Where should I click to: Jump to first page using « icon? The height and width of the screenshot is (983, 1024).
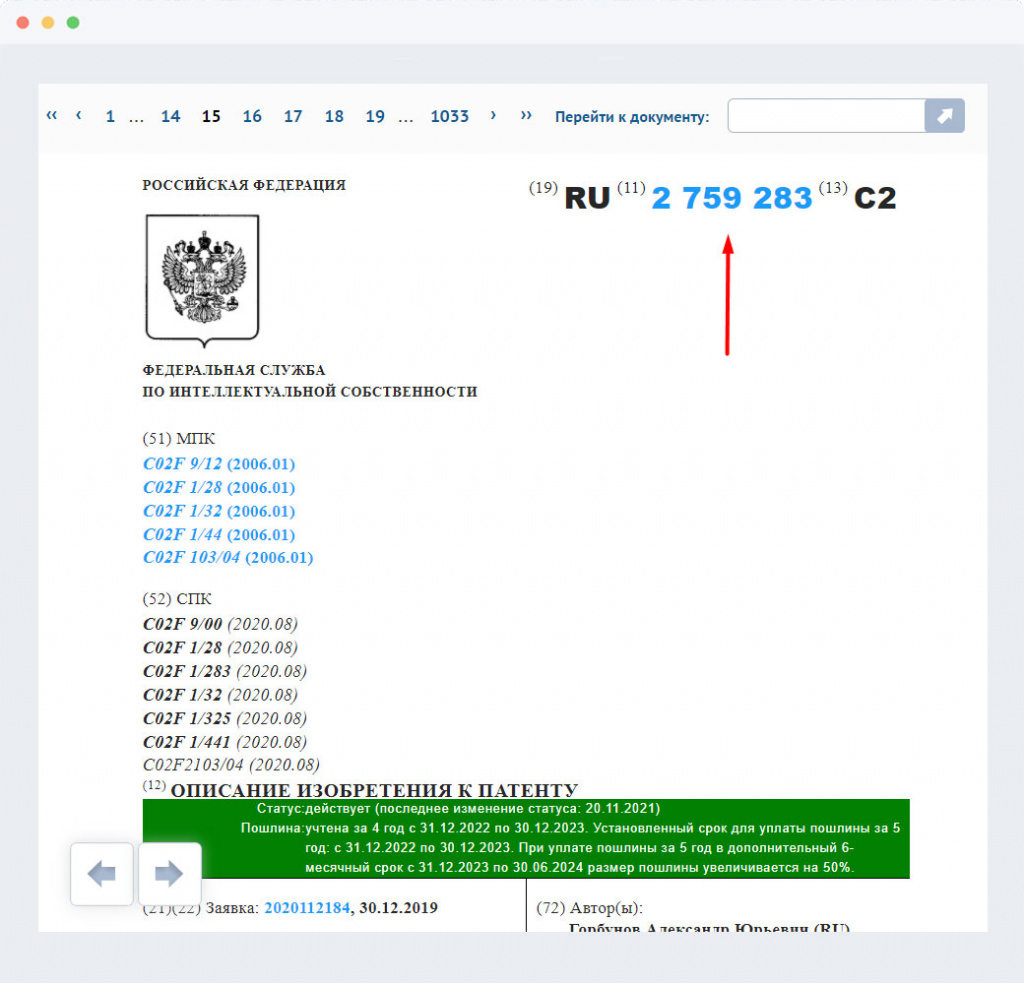(50, 116)
